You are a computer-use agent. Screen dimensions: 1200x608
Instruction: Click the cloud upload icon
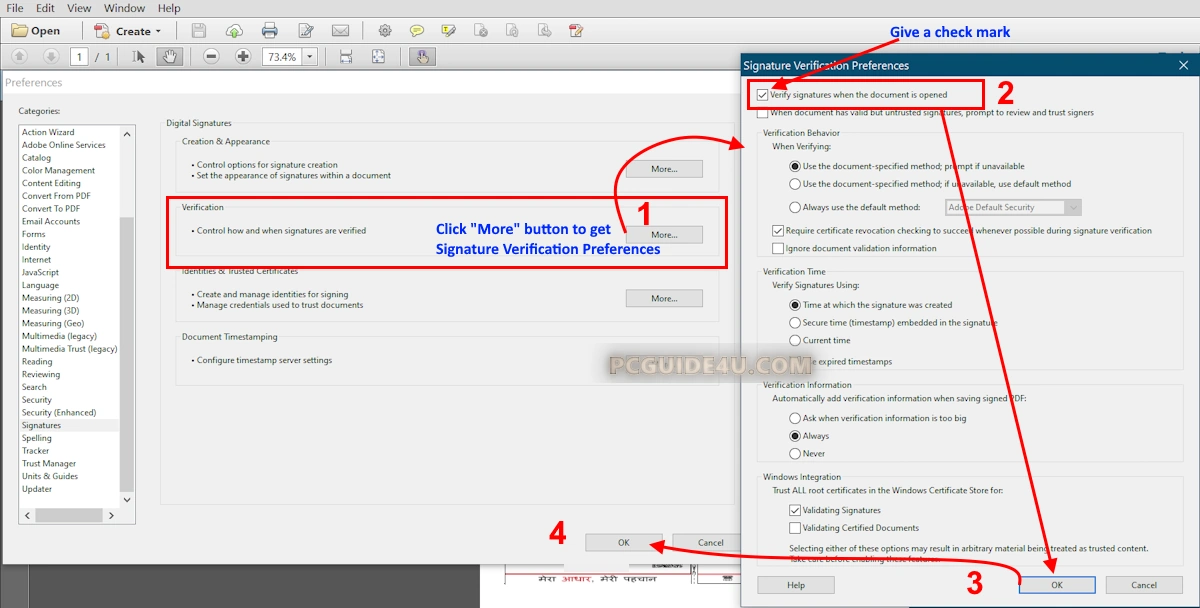(234, 31)
